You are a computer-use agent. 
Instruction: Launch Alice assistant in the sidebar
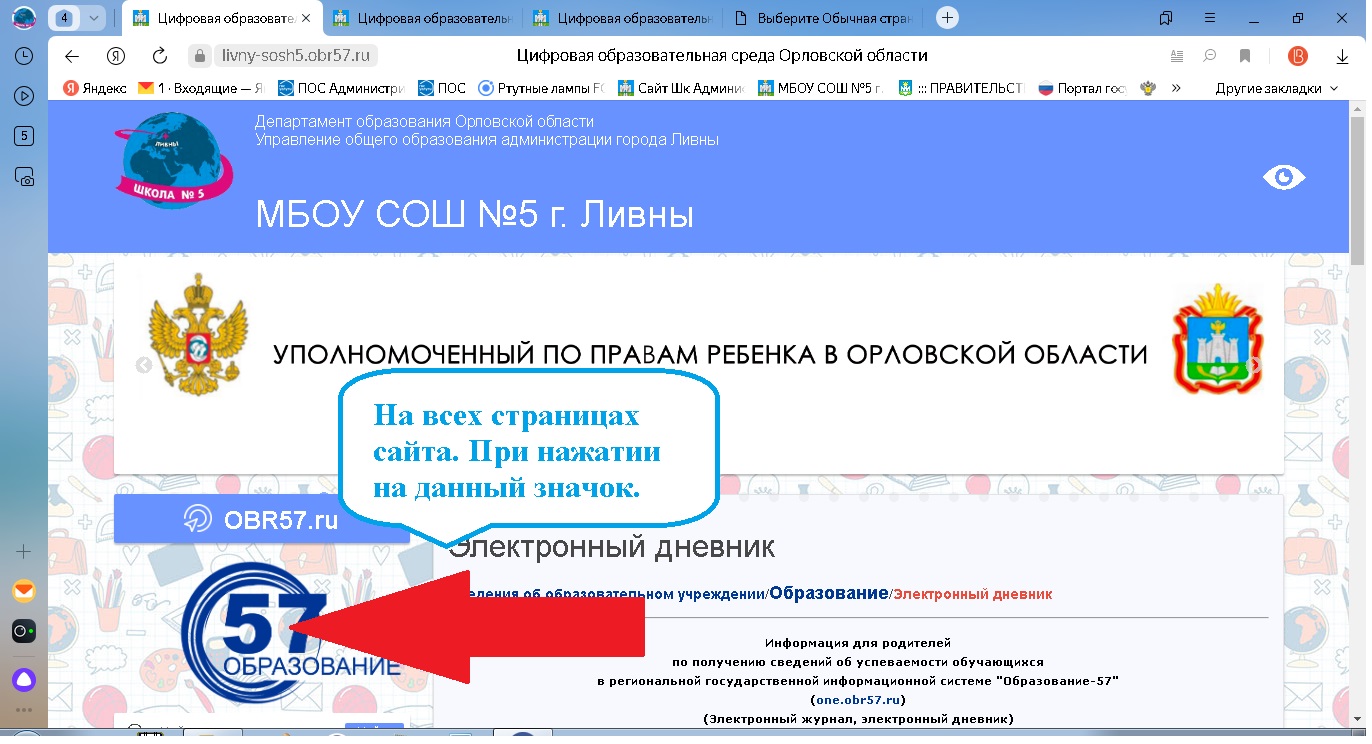[x=24, y=680]
